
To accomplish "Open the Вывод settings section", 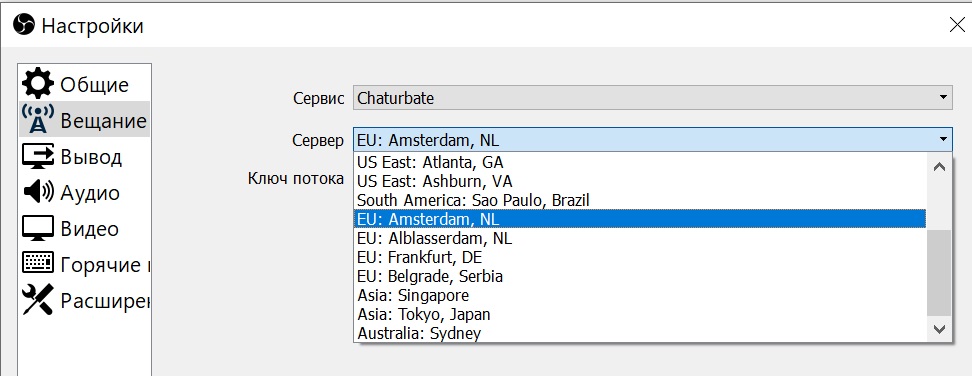I will coord(85,156).
